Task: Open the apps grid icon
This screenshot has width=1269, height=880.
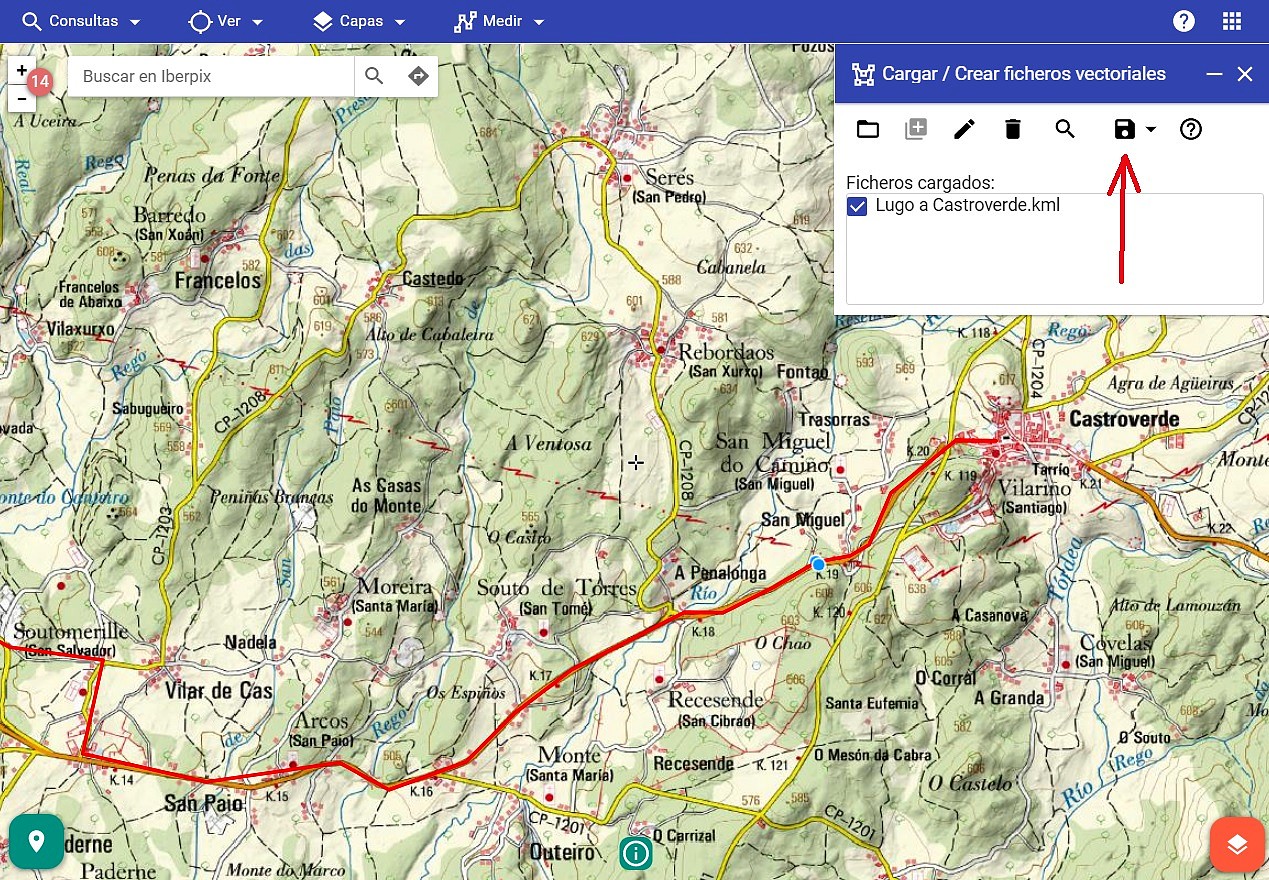Action: click(x=1232, y=21)
